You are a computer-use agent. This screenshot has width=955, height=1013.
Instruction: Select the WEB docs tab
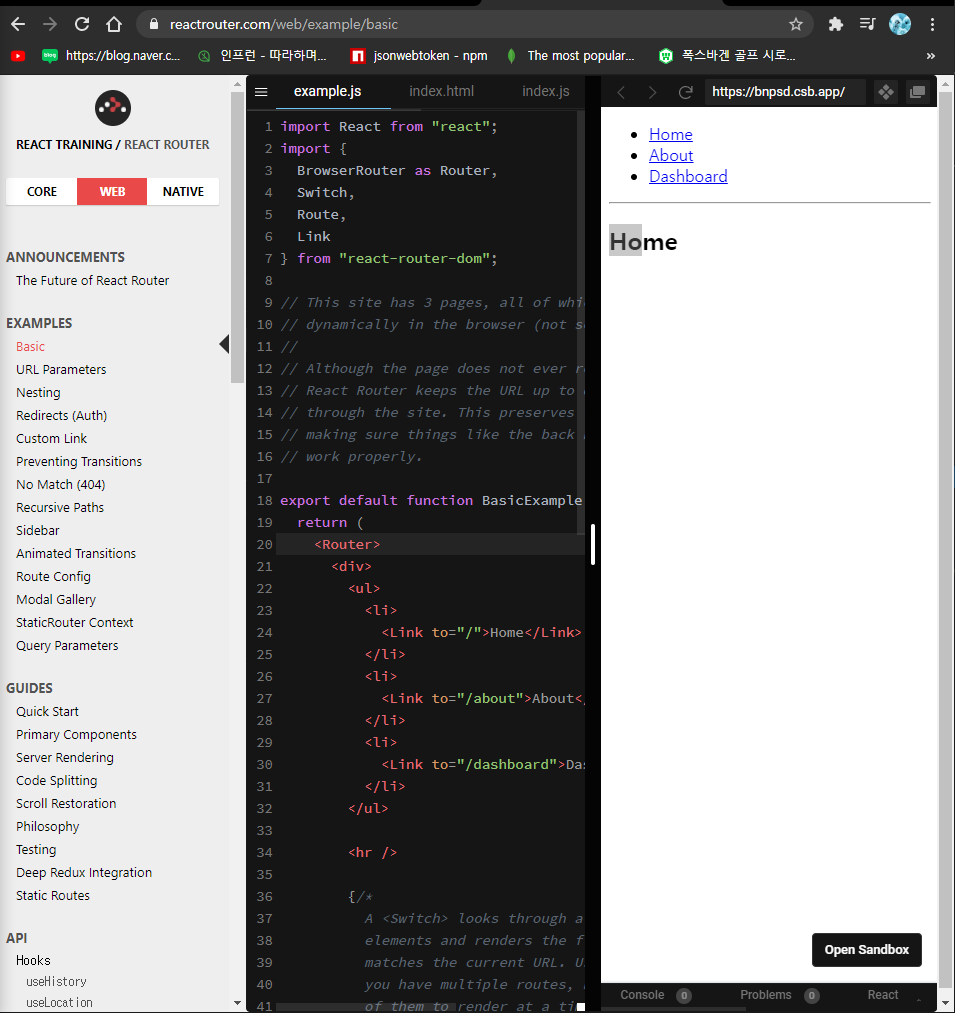tap(112, 192)
